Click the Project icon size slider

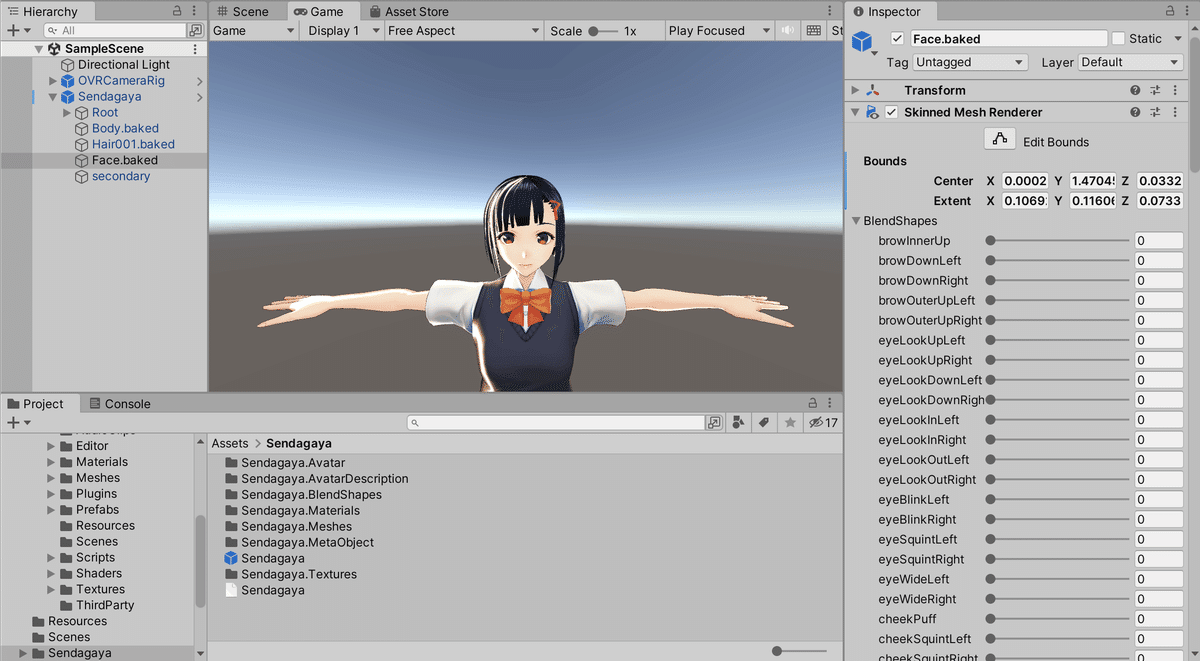tap(800, 651)
